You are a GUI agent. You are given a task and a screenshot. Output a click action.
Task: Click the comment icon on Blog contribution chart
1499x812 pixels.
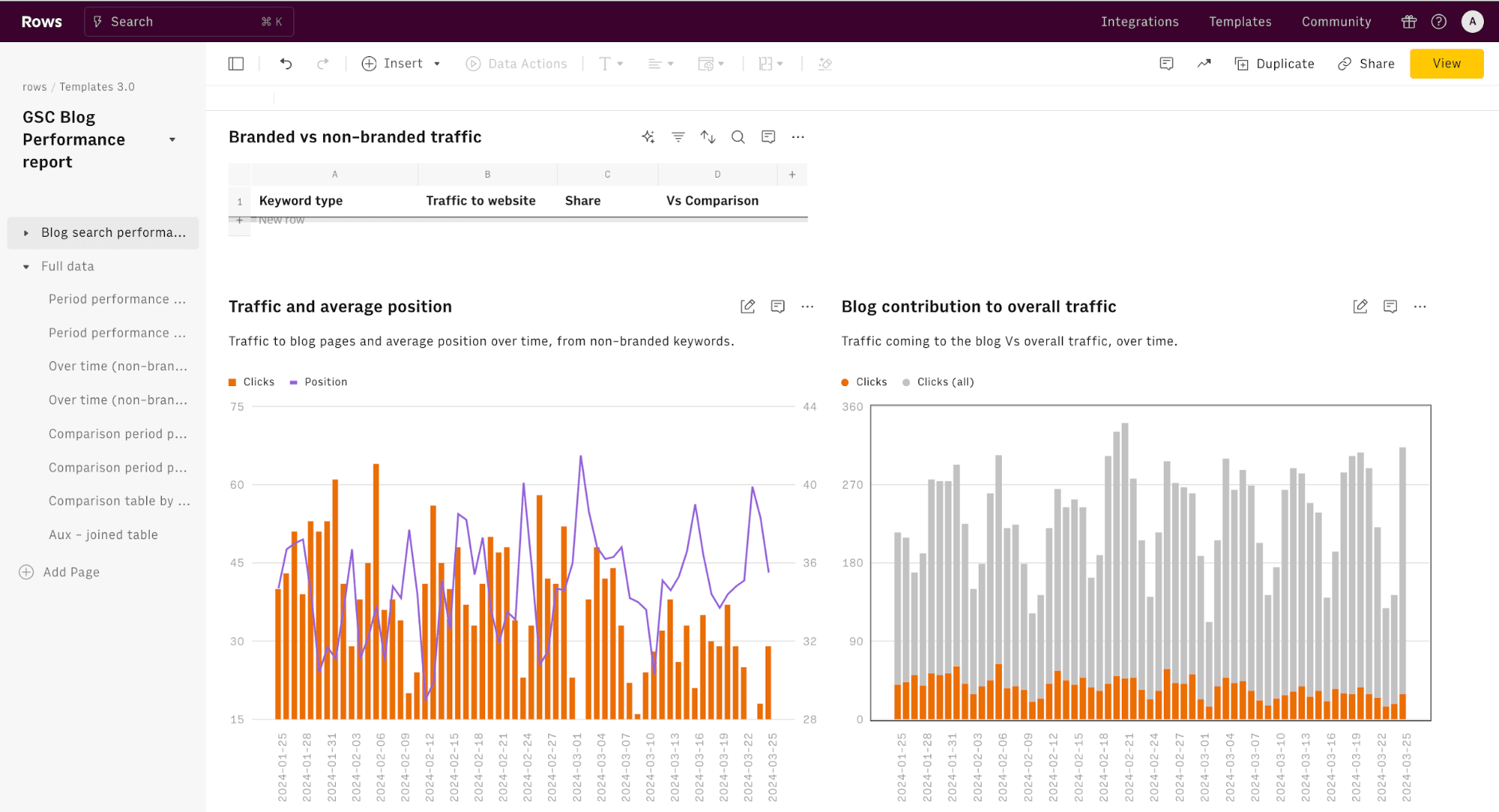[1390, 305]
